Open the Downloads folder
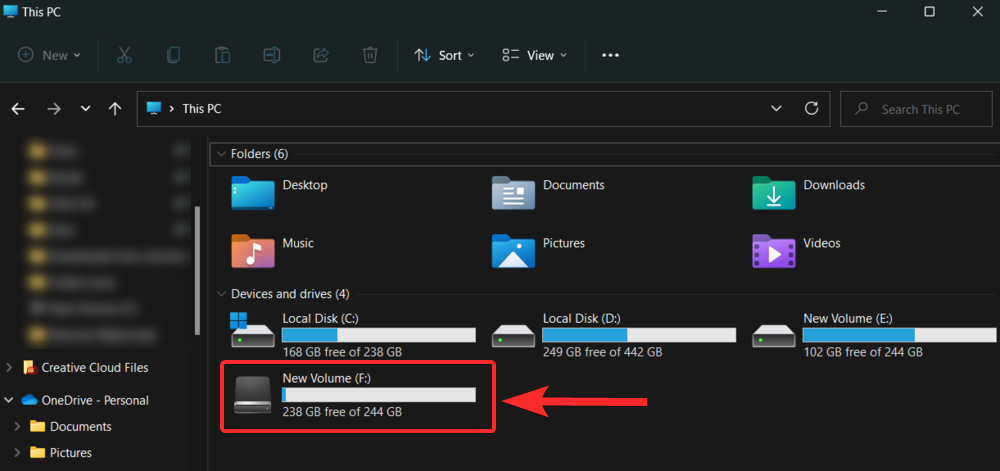 click(774, 192)
